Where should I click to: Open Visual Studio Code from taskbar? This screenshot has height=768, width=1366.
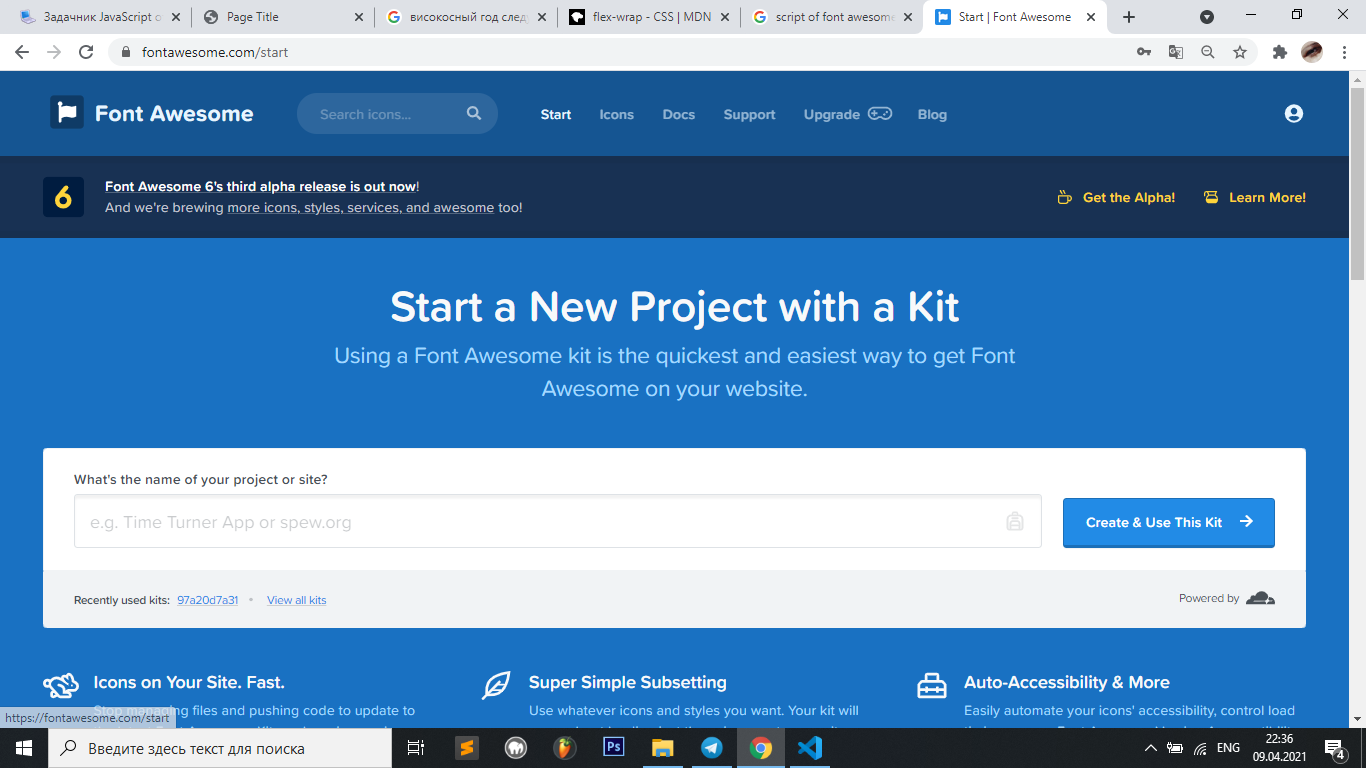click(810, 747)
